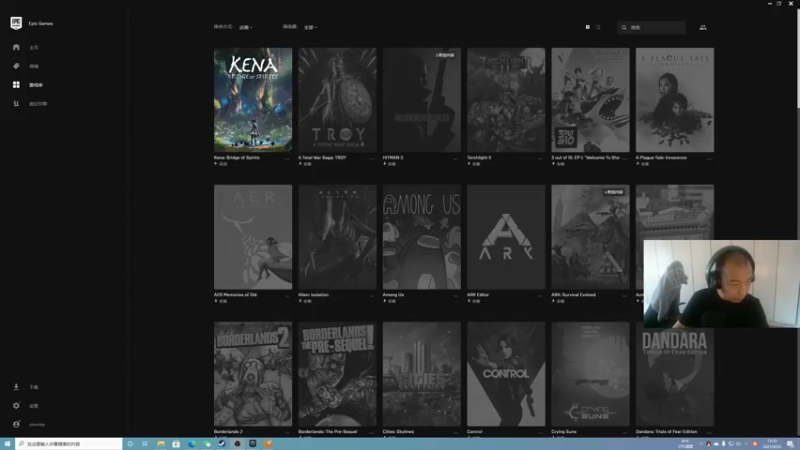The image size is (800, 450).
Task: Open AER Memories of Old cover
Action: 253,237
